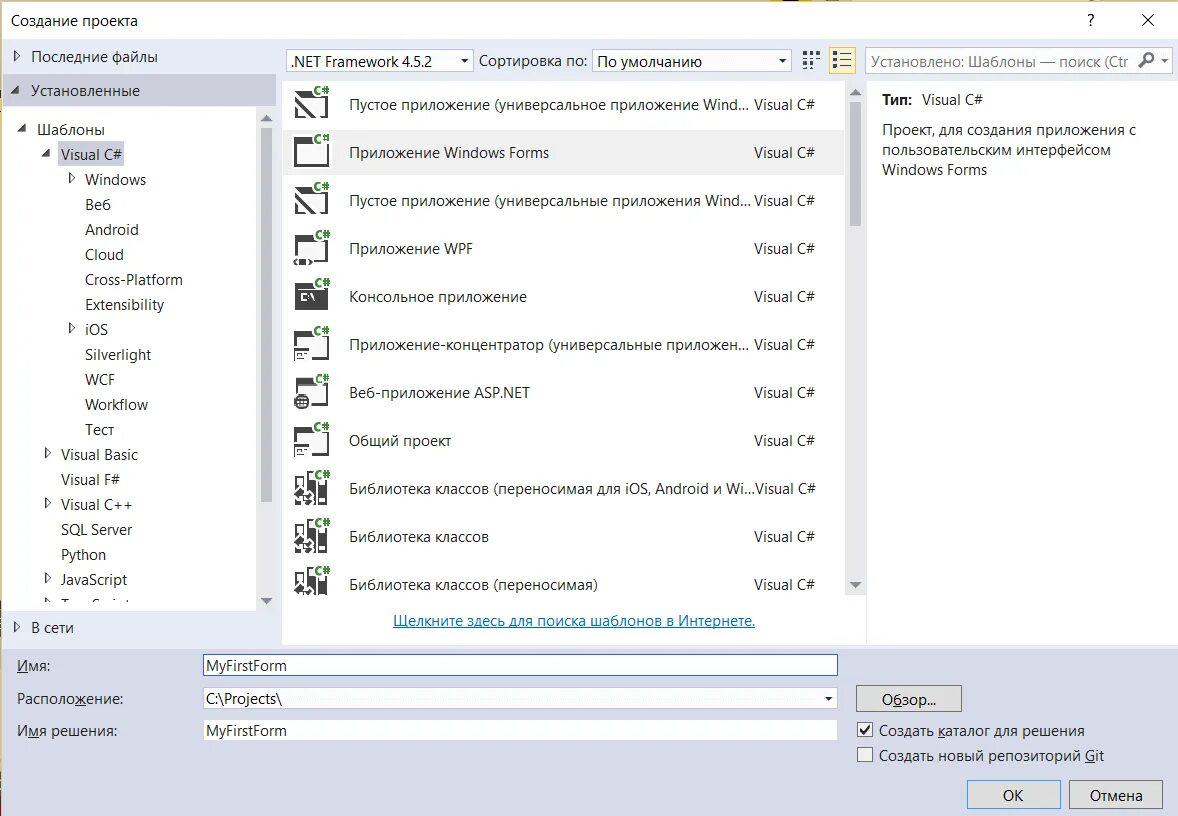Select the WCF category

(x=100, y=379)
